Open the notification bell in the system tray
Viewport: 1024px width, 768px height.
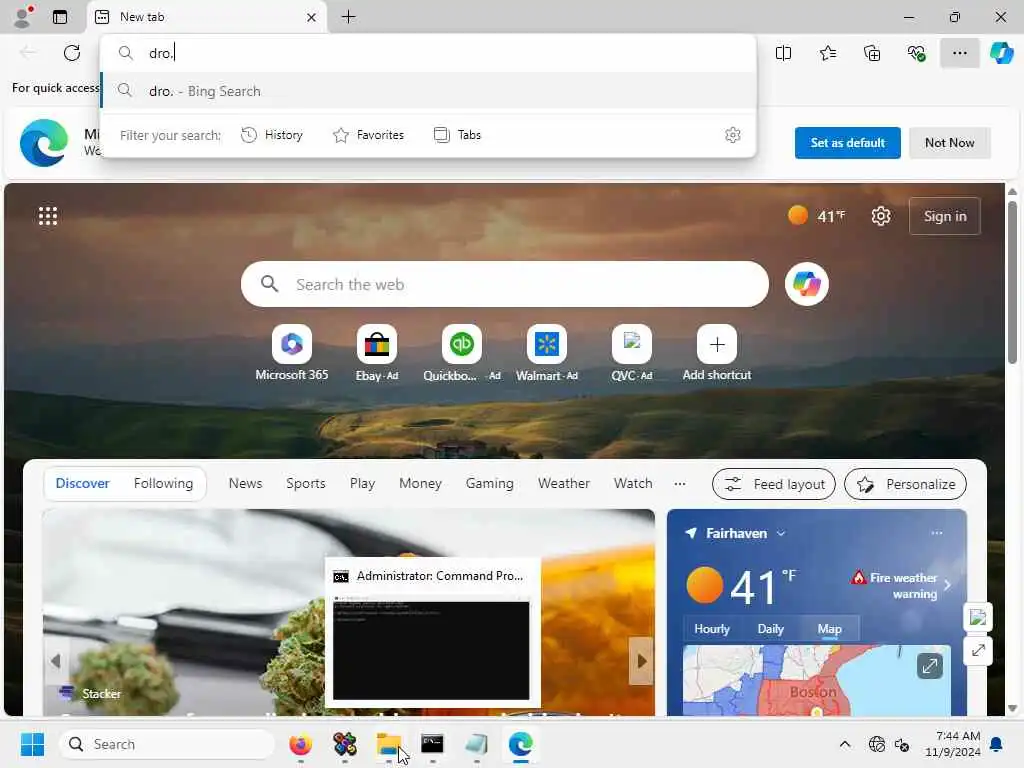(x=997, y=744)
